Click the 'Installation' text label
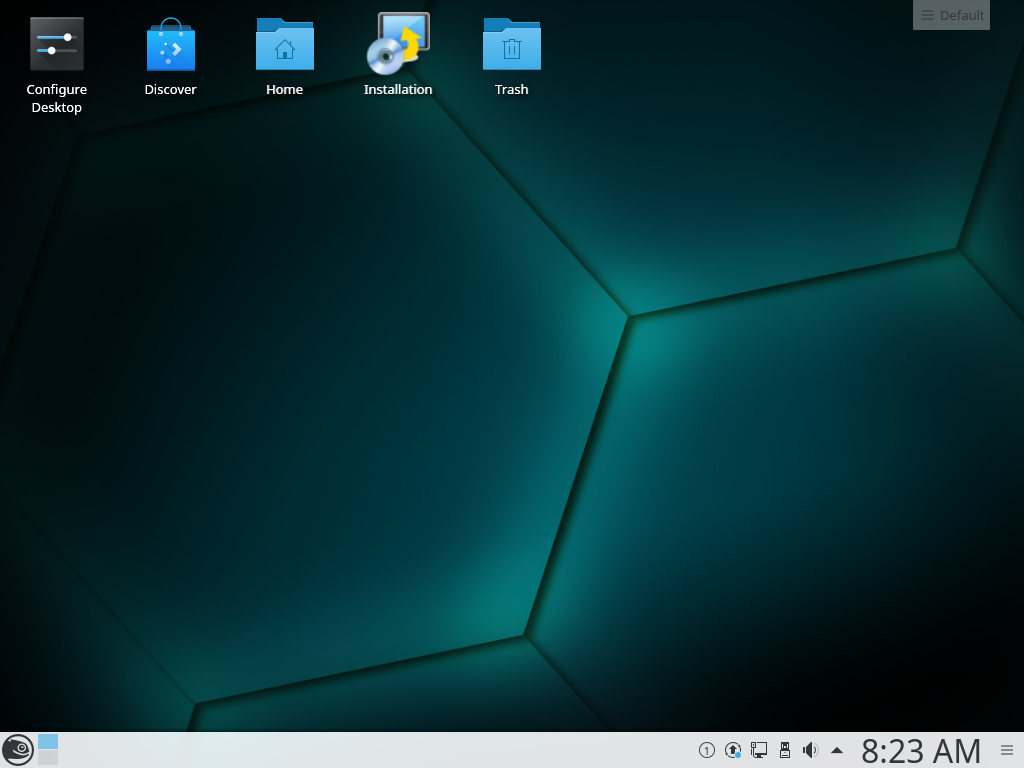 point(398,90)
